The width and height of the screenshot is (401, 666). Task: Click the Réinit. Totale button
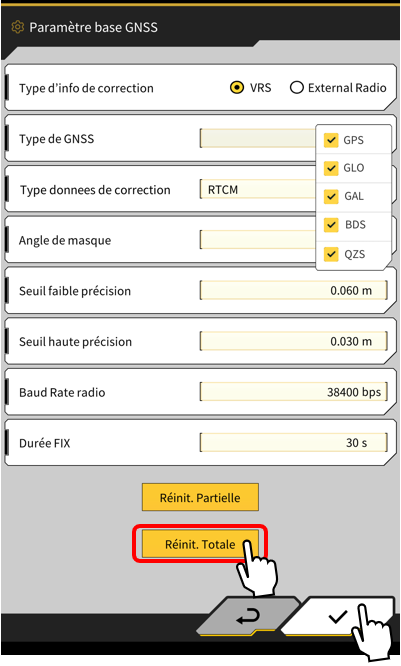(x=200, y=544)
